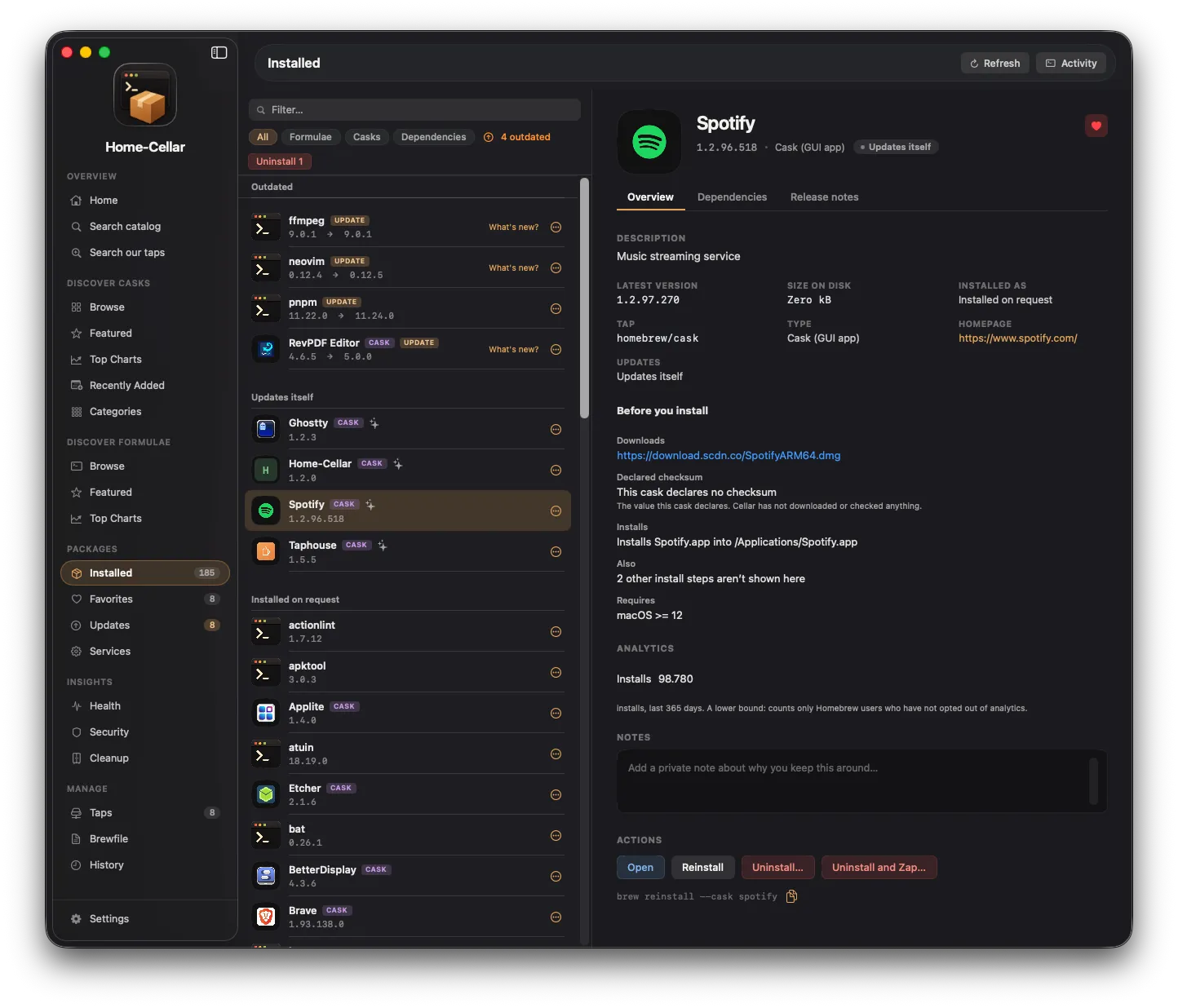This screenshot has height=1008, width=1178.
Task: Open the Spotify homepage link
Action: click(x=1017, y=338)
